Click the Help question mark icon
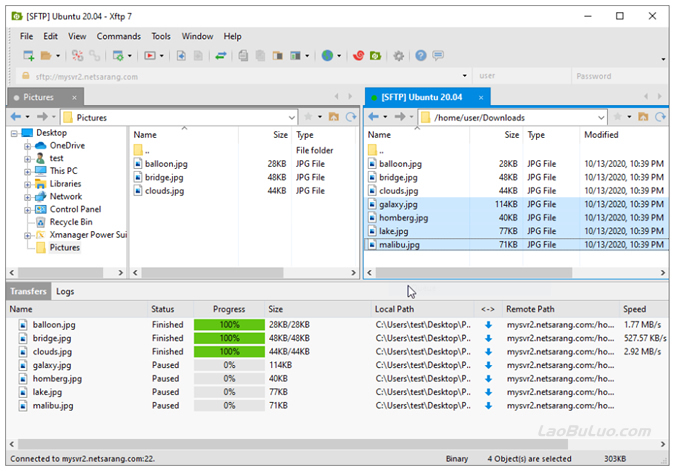674x471 pixels. pyautogui.click(x=421, y=56)
